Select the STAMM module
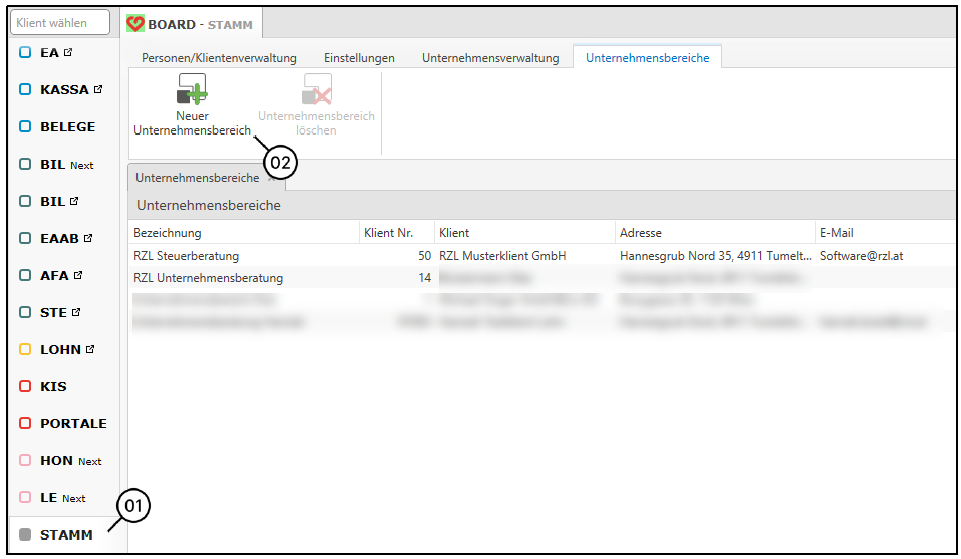 click(65, 535)
